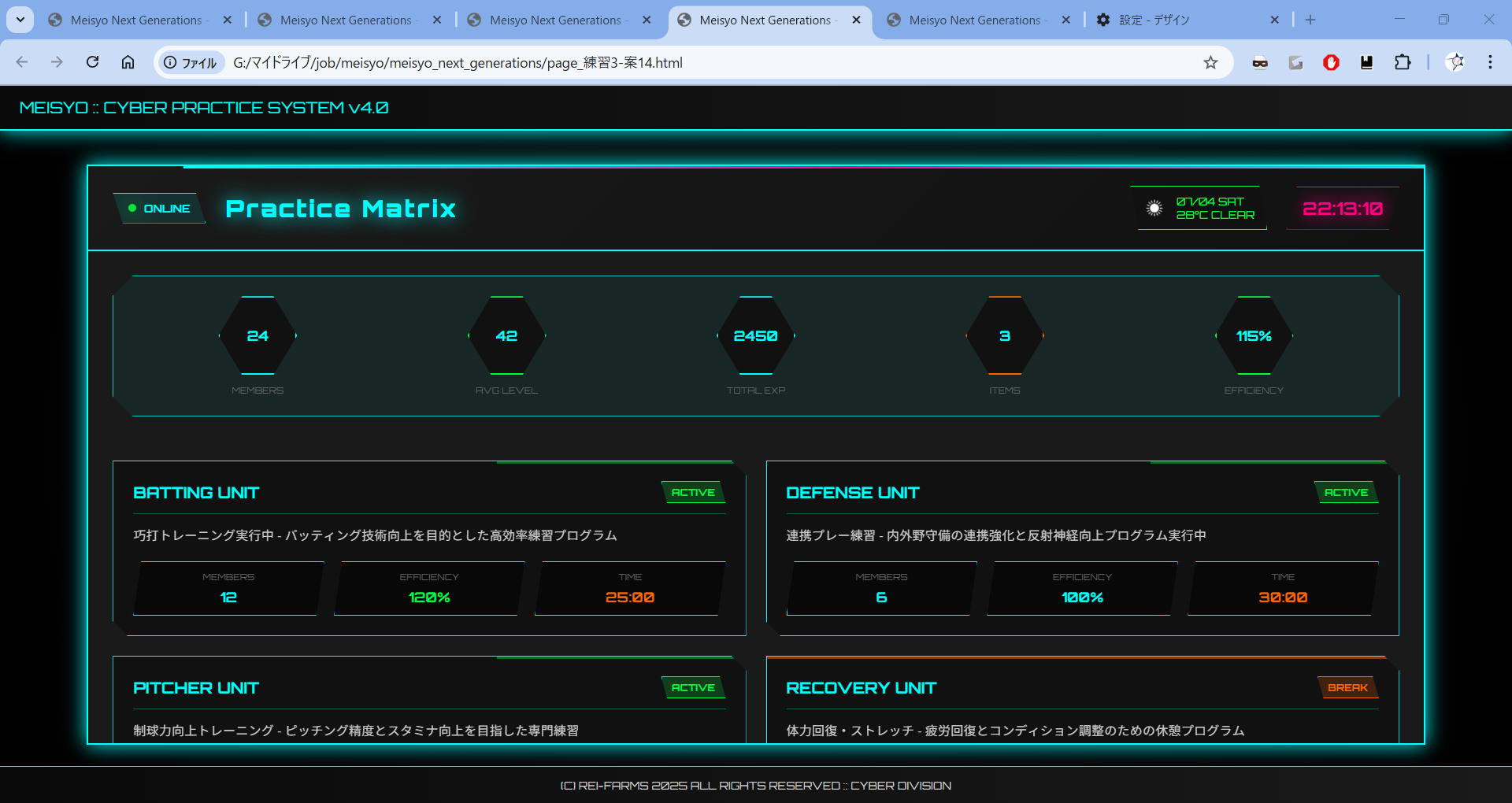This screenshot has width=1512, height=803.
Task: Click the EFFICIENCY 115% hexagon
Action: tap(1253, 336)
